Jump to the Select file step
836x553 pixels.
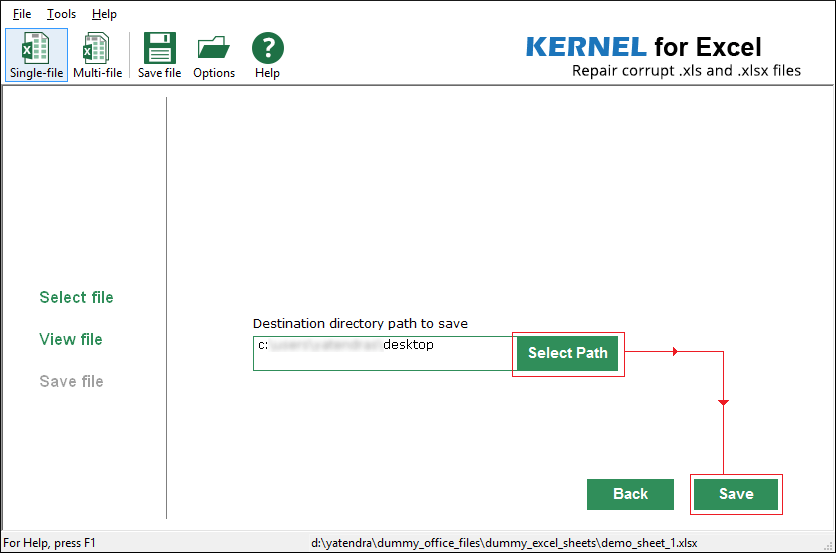pos(76,297)
